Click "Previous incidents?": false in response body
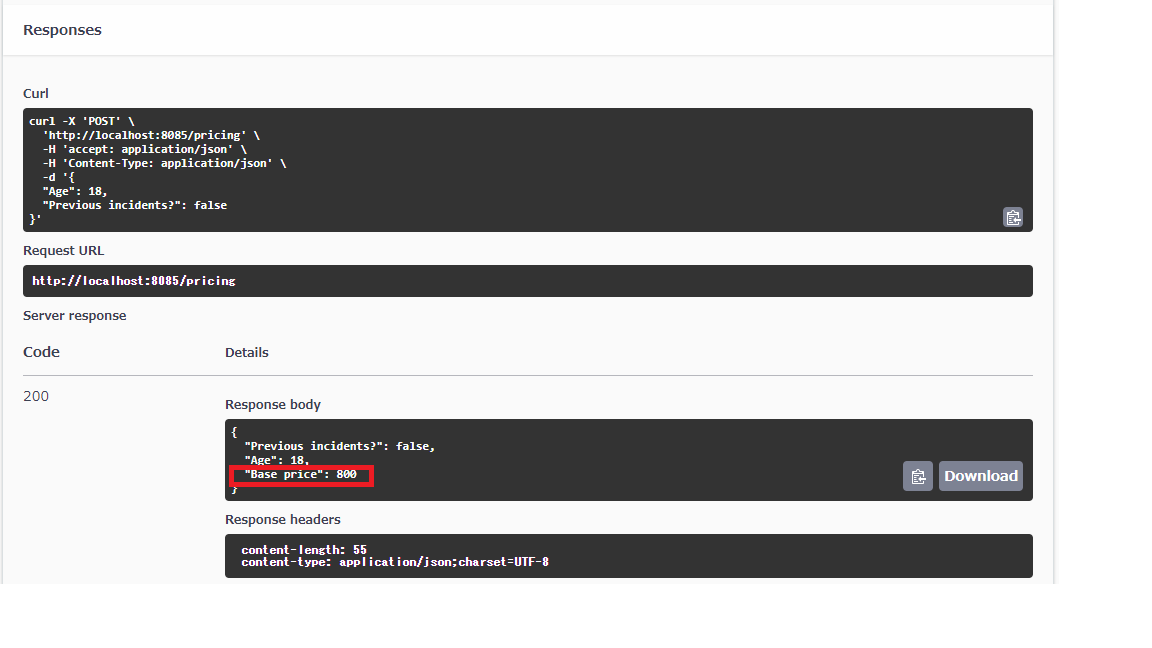This screenshot has width=1152, height=648. [x=339, y=446]
